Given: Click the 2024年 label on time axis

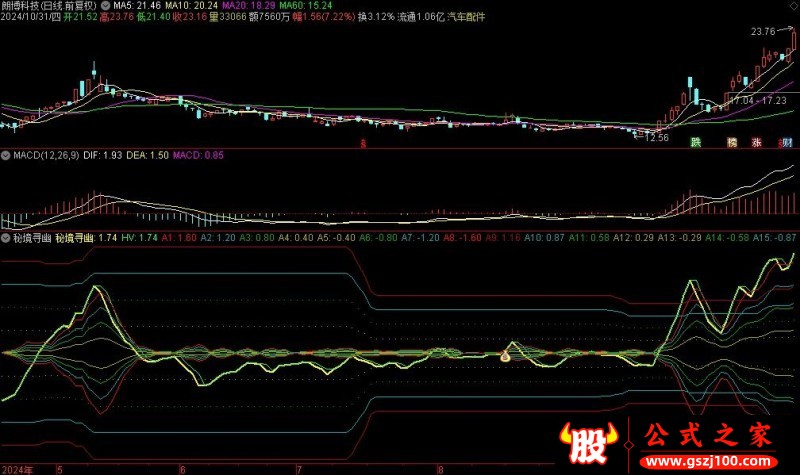Looking at the screenshot, I should coord(17,469).
